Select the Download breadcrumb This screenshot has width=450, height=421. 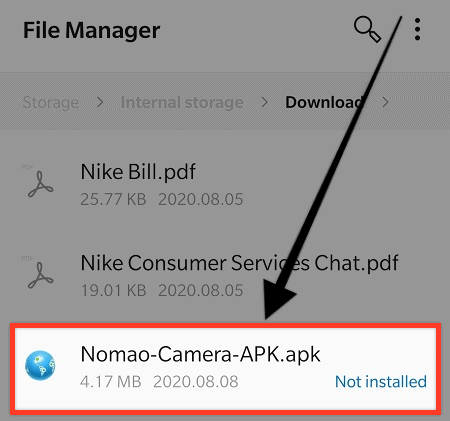pyautogui.click(x=324, y=102)
